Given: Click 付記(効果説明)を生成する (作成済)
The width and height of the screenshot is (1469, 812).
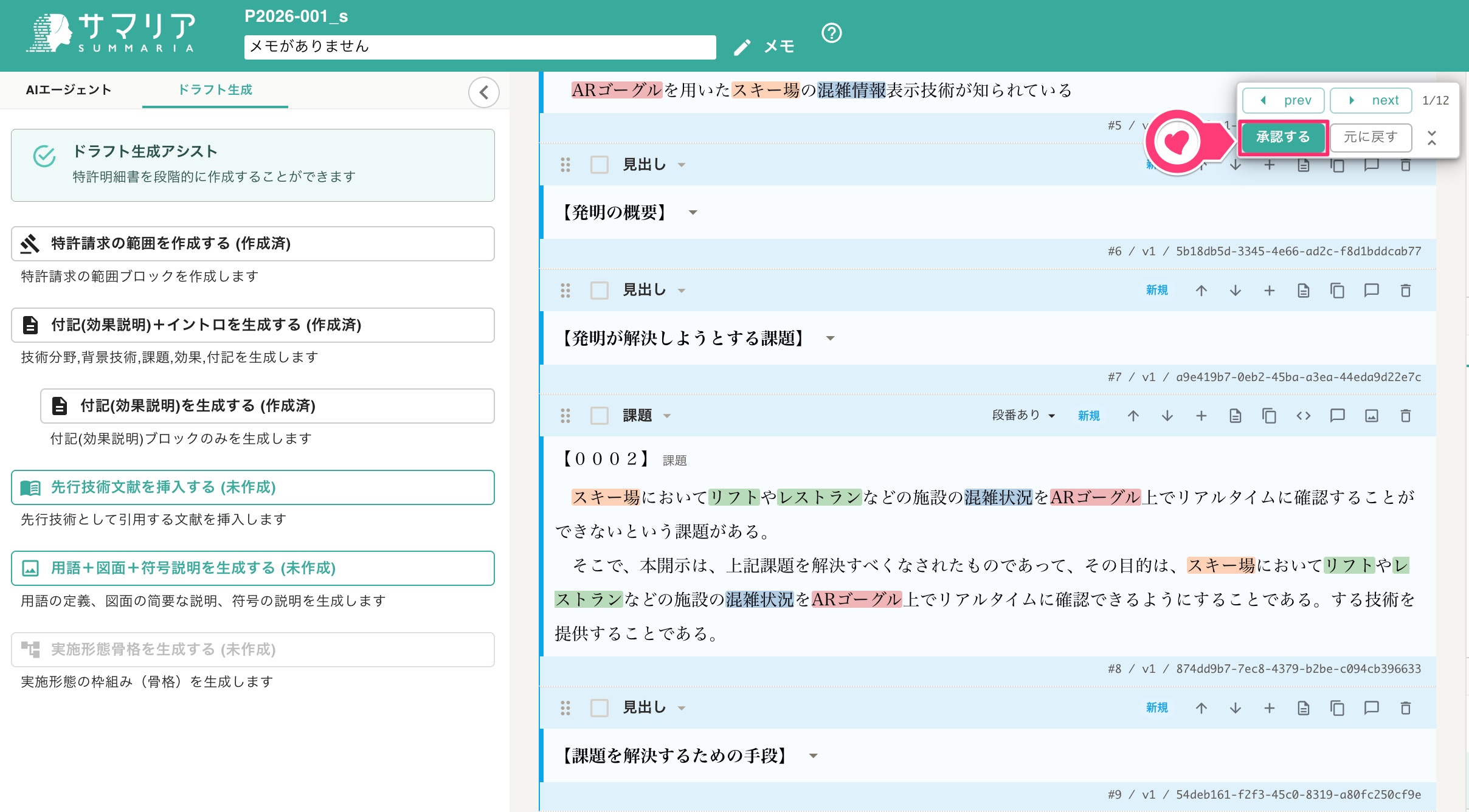Looking at the screenshot, I should point(268,406).
